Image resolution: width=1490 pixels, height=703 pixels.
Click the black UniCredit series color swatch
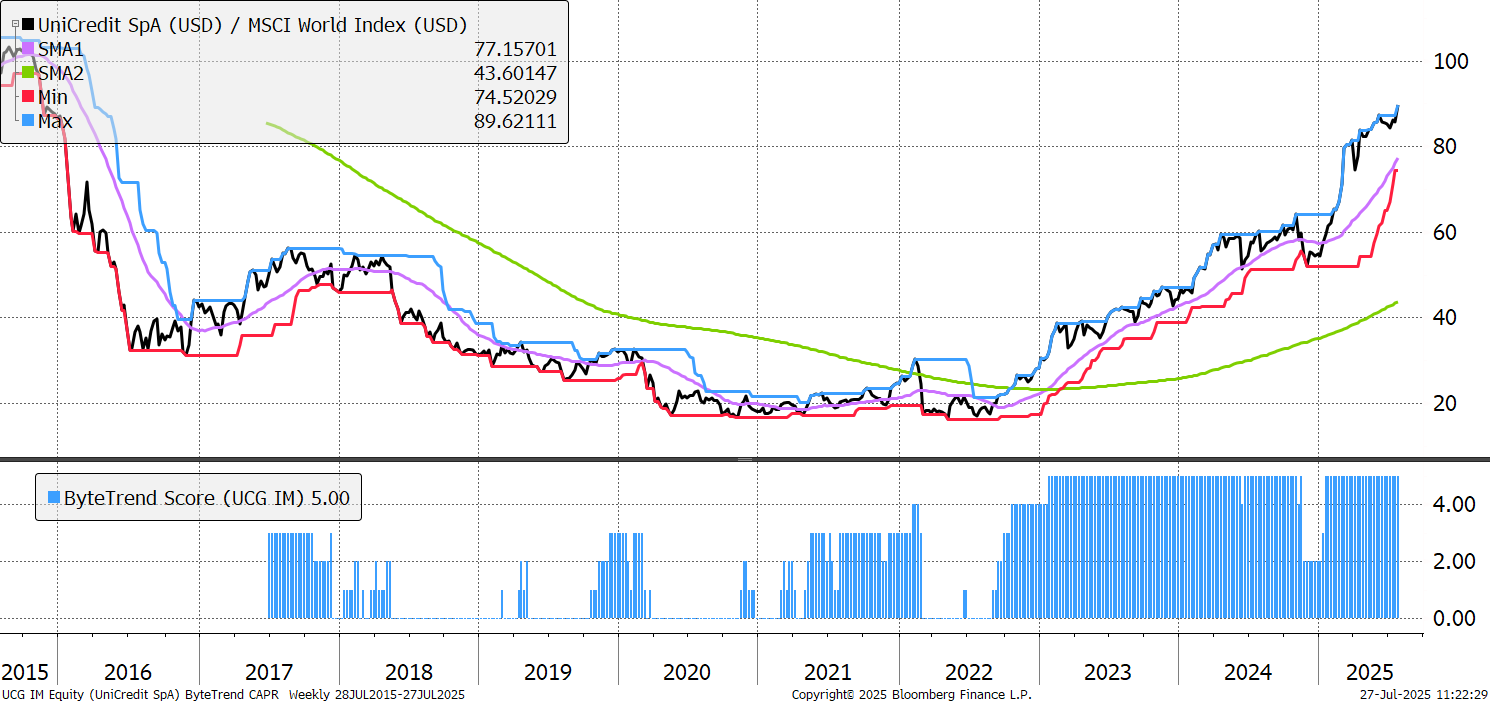coord(28,24)
